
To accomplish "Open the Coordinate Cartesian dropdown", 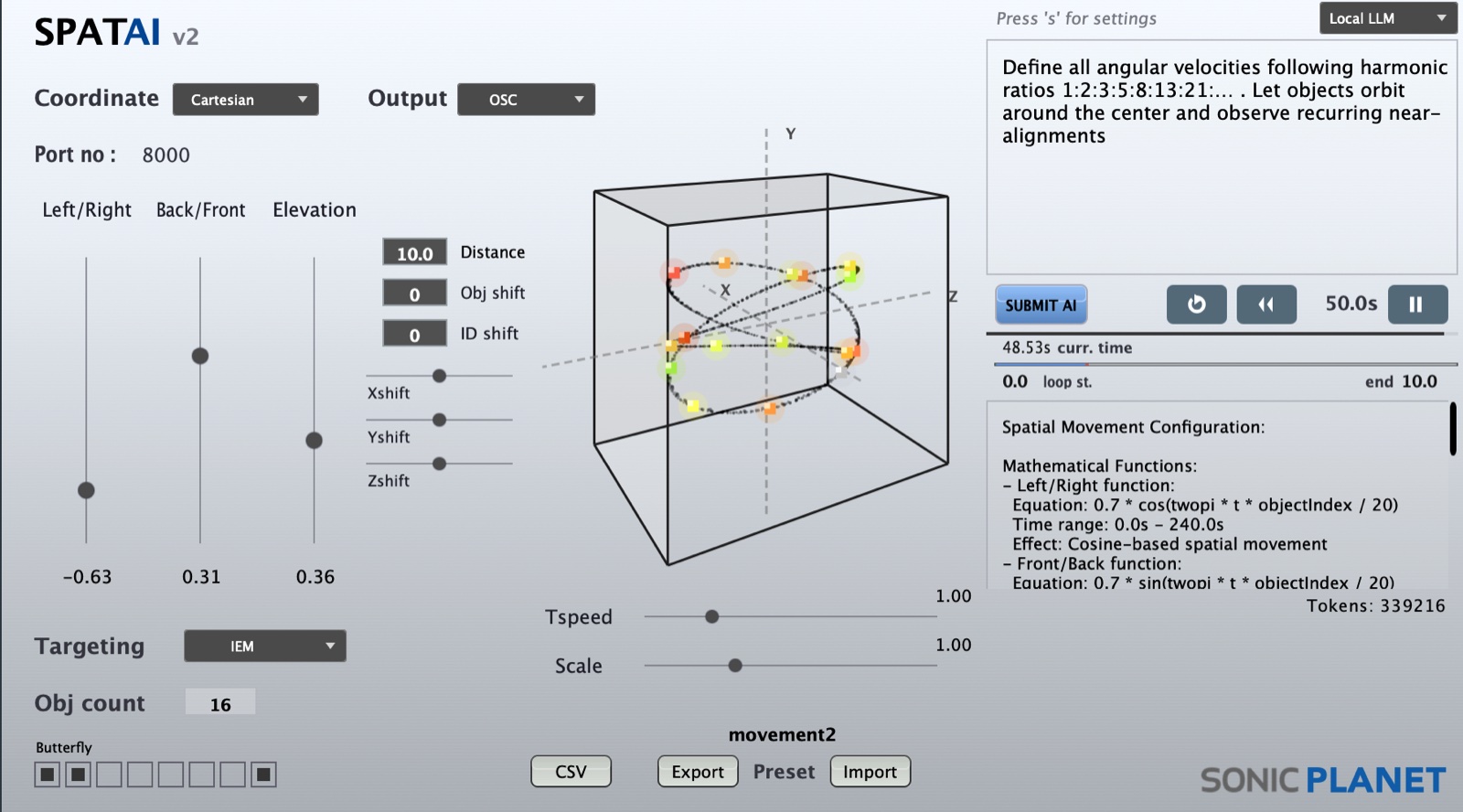I will [245, 100].
